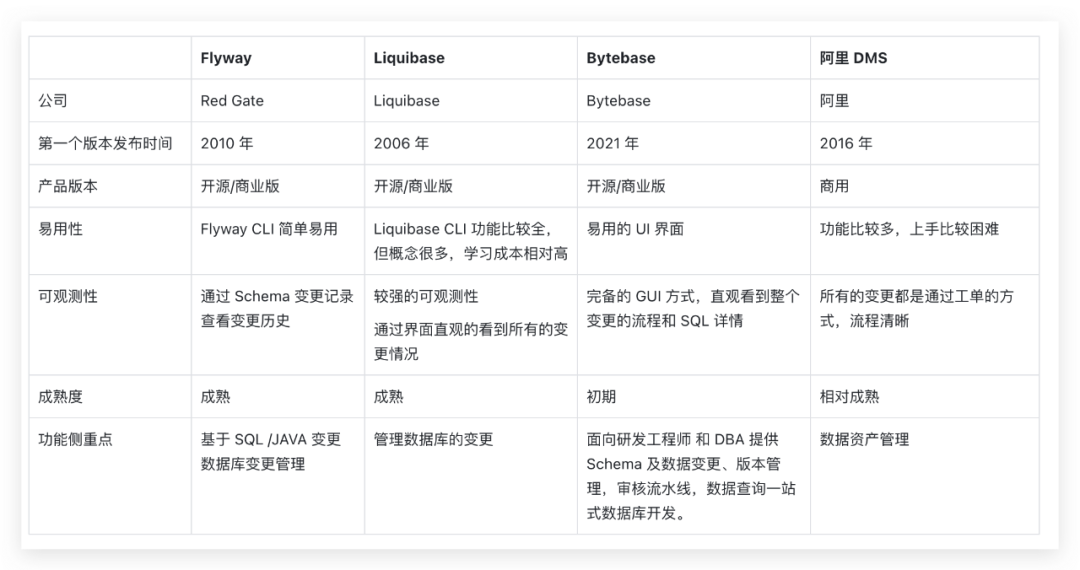Click 开源/商业版 in the Liquibase column
This screenshot has height=570, width=1080.
(x=413, y=186)
